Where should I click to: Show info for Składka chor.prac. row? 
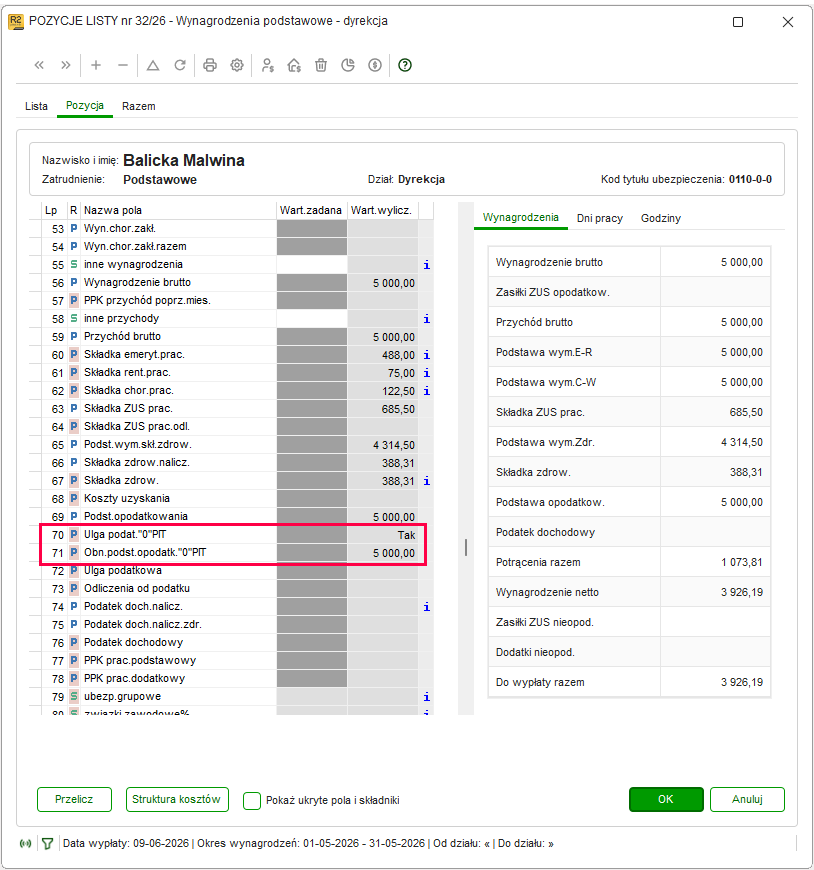pyautogui.click(x=426, y=391)
